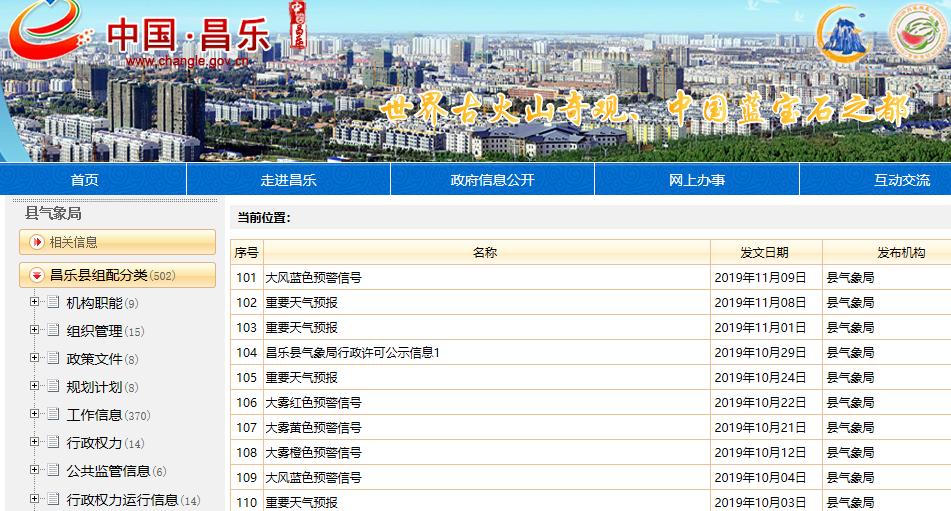Expand the 行政权力 tree node
This screenshot has width=951, height=511.
coord(34,443)
